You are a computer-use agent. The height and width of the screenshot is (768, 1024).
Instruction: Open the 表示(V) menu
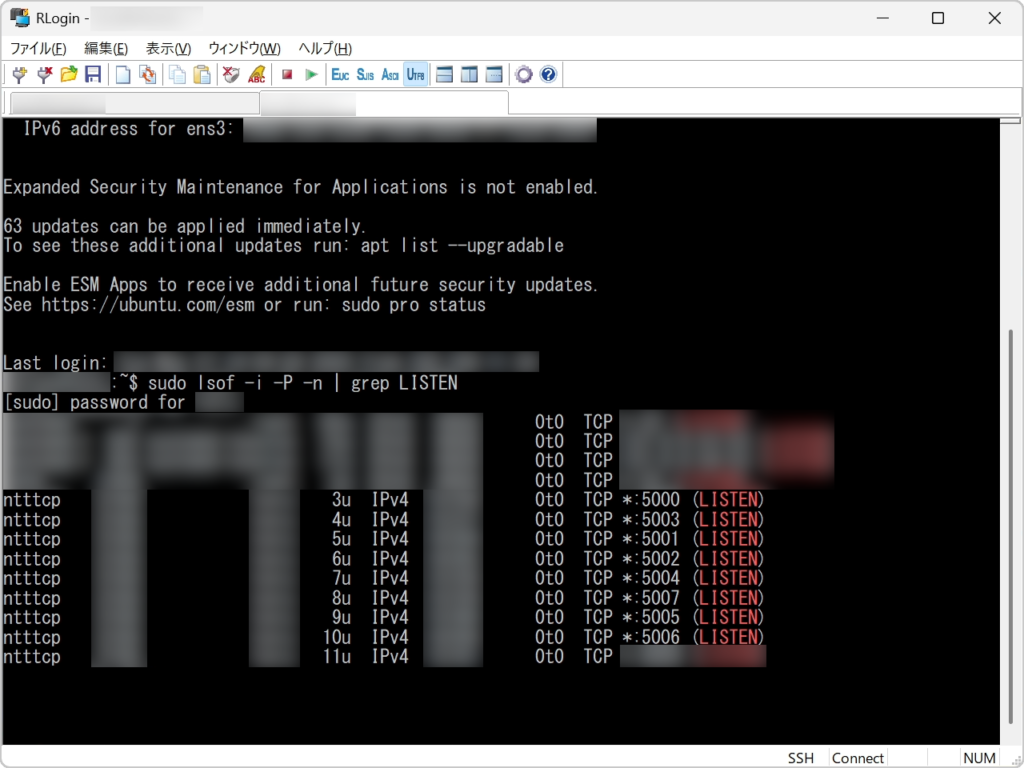(x=168, y=48)
